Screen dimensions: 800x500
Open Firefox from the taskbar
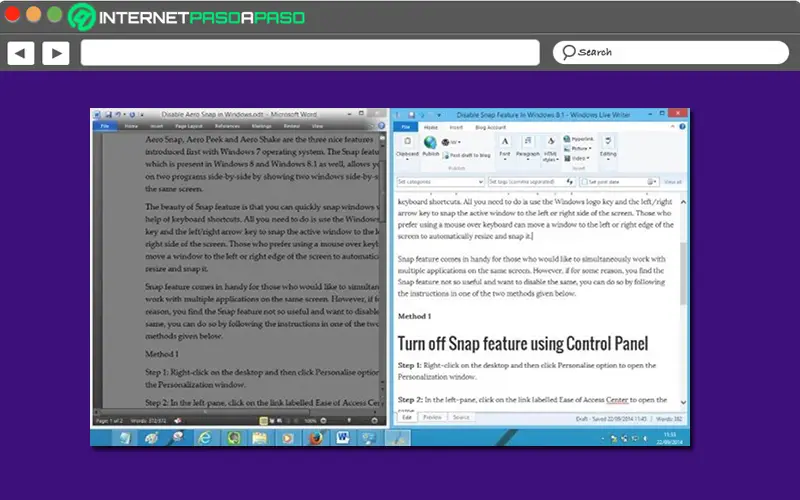point(315,438)
